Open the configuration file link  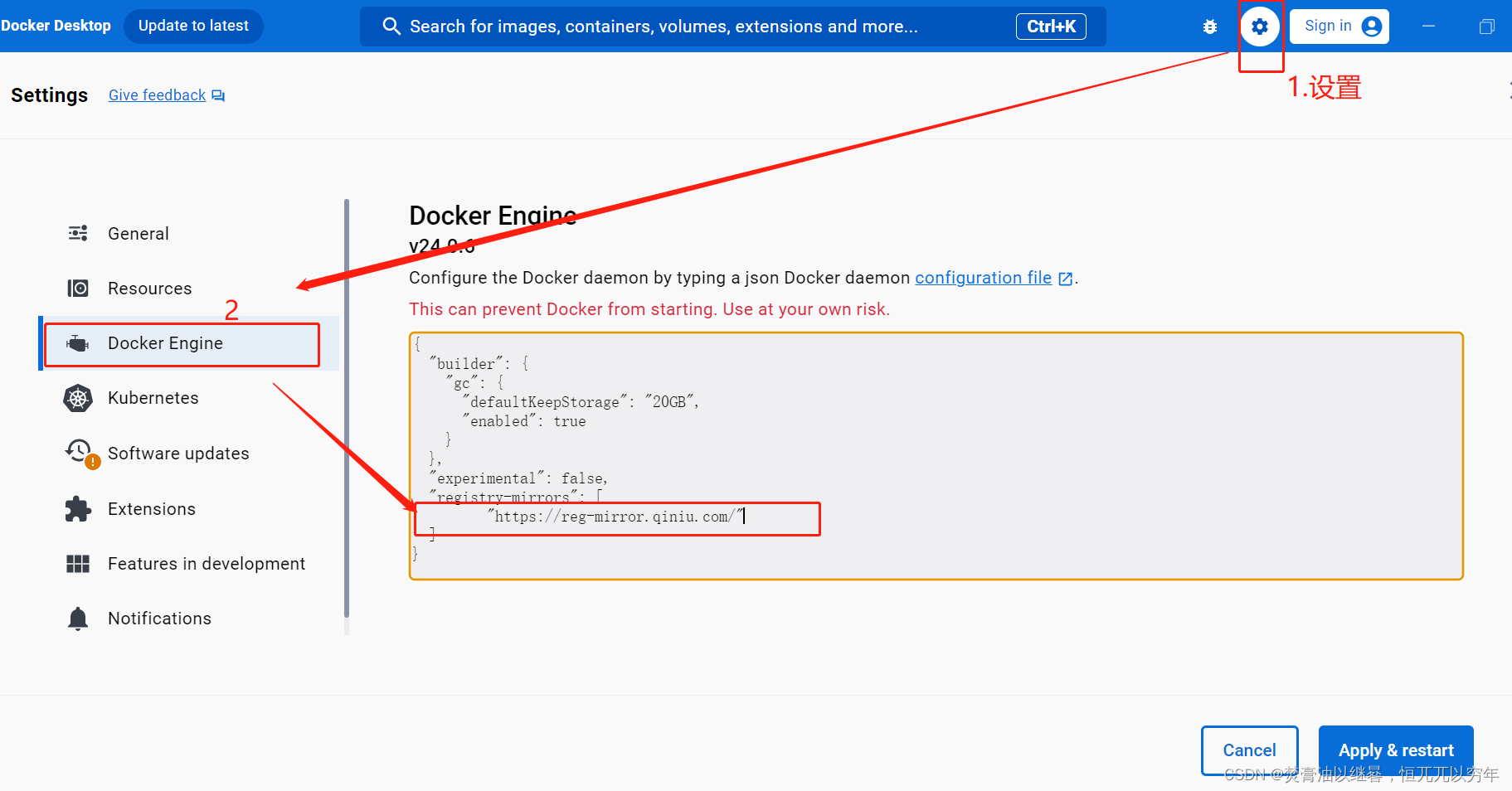tap(984, 278)
